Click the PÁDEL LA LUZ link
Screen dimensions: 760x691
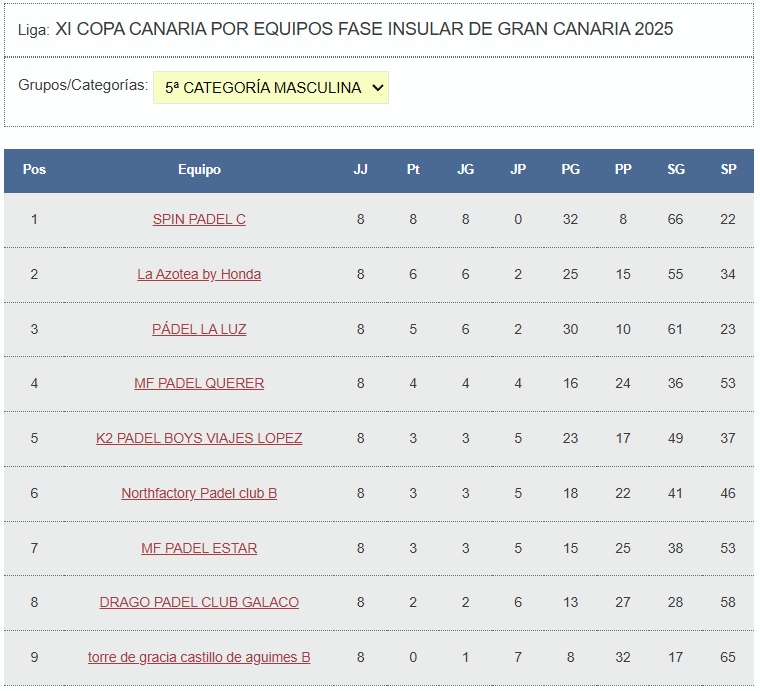(x=199, y=329)
